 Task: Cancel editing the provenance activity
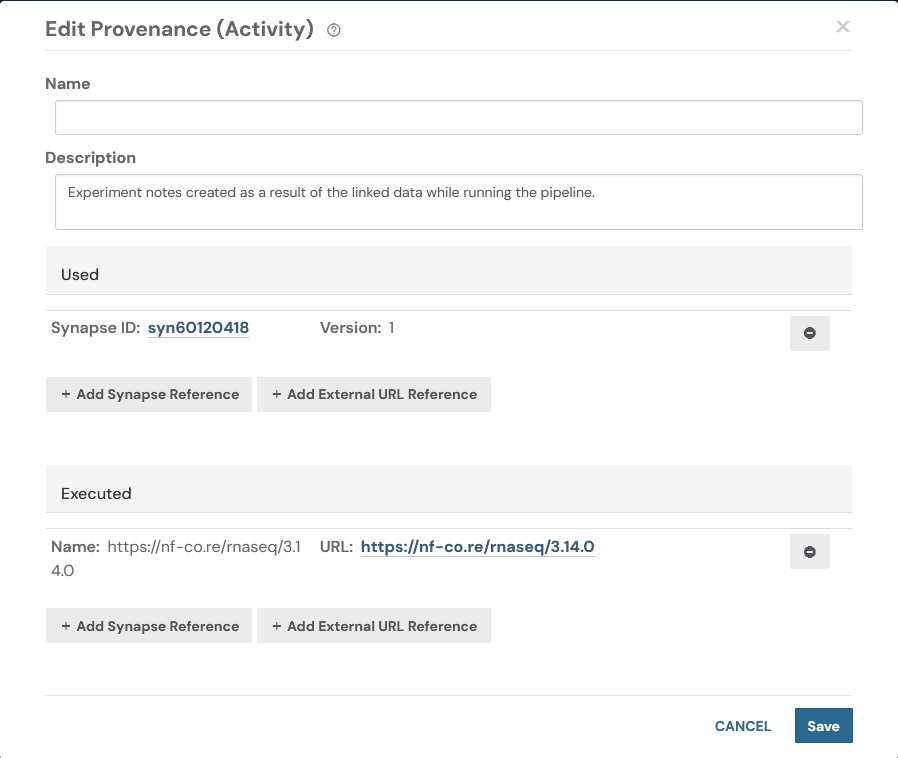[742, 726]
